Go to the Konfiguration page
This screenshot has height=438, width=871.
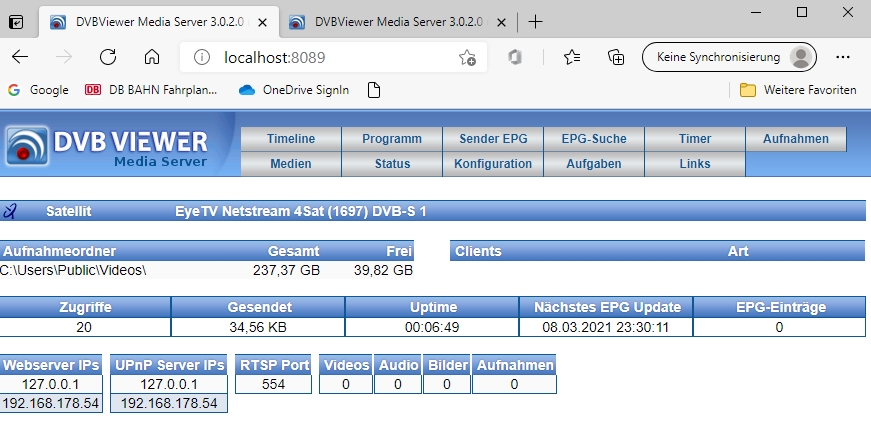tap(493, 164)
